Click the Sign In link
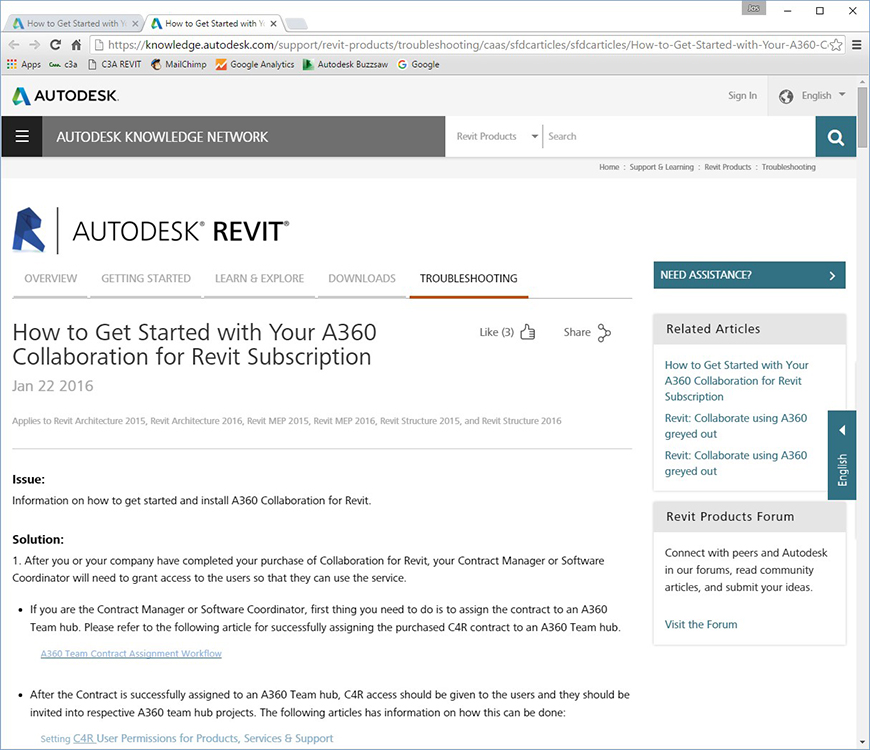Image resolution: width=870 pixels, height=750 pixels. [742, 95]
